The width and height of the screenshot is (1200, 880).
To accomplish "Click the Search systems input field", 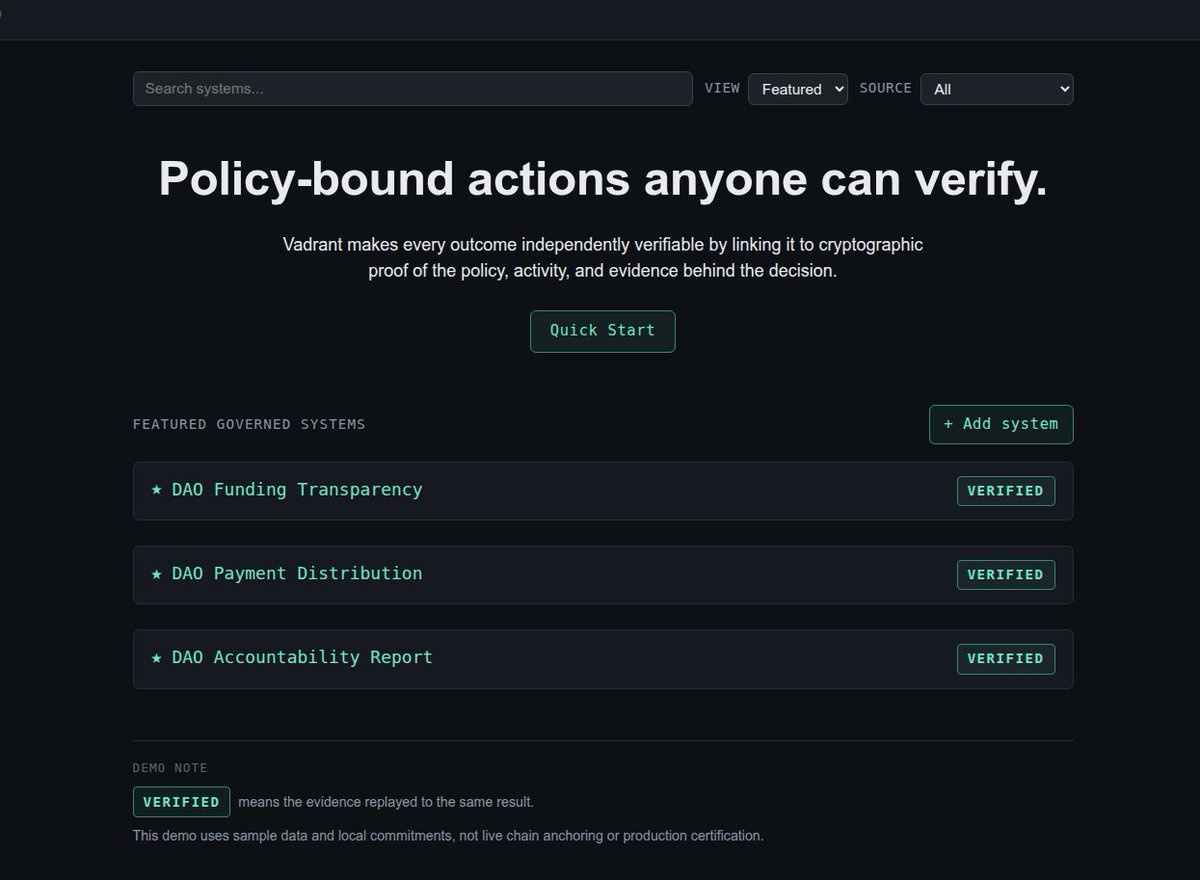I will 412,89.
